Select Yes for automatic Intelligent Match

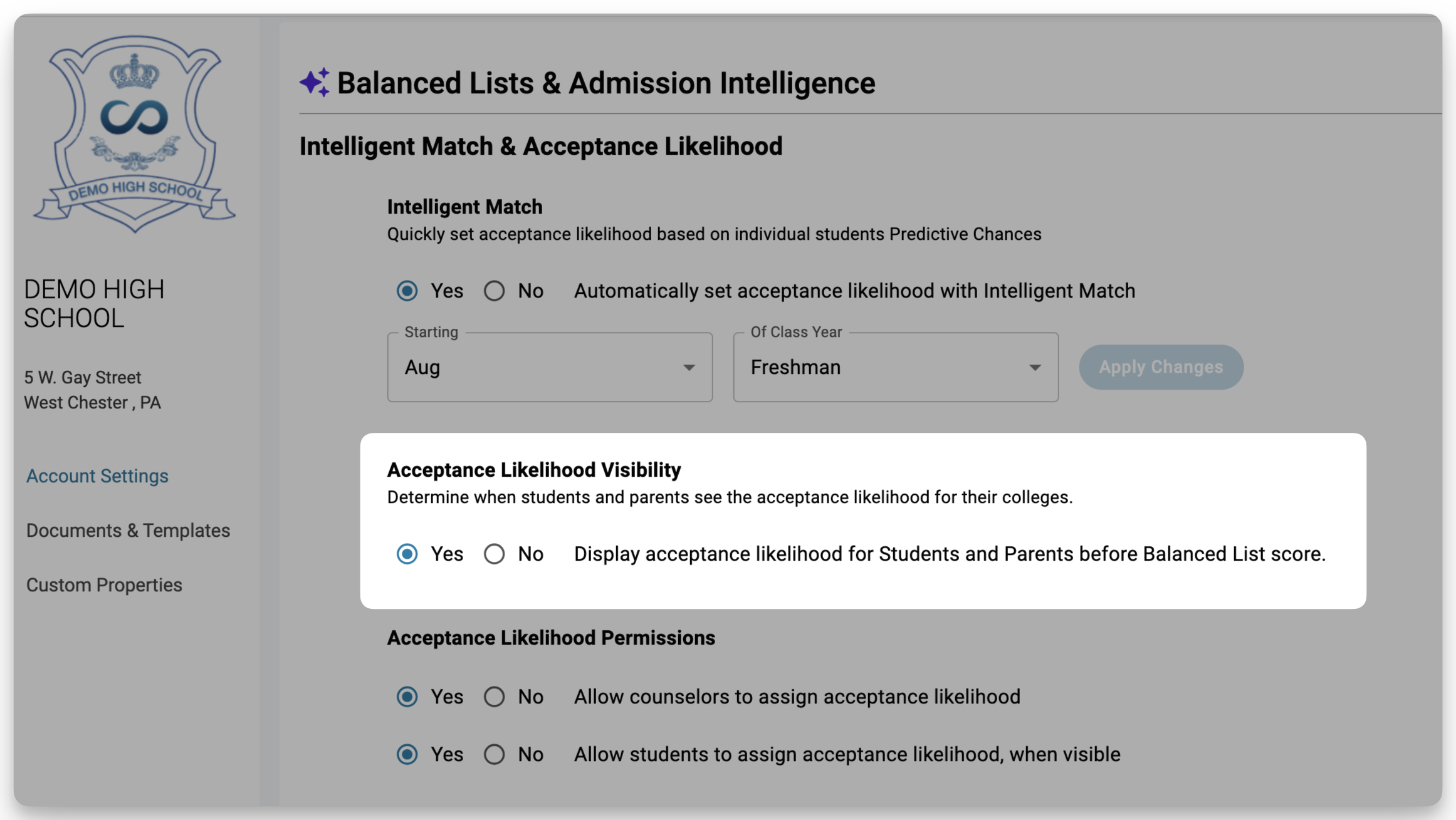tap(407, 291)
